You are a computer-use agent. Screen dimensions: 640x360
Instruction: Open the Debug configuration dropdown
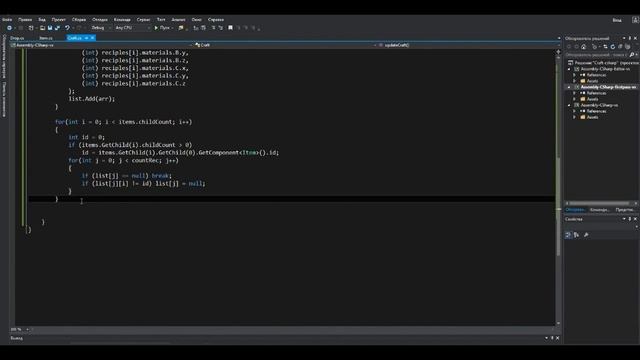click(101, 28)
